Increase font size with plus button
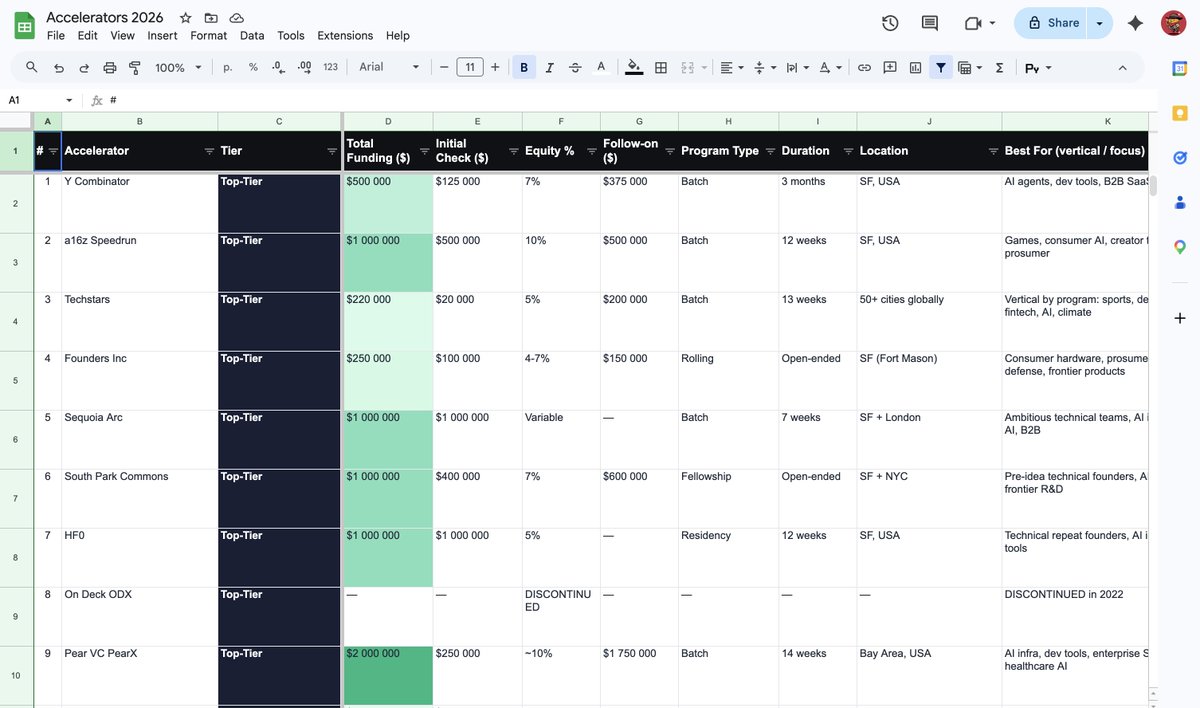This screenshot has width=1200, height=708. click(x=495, y=67)
